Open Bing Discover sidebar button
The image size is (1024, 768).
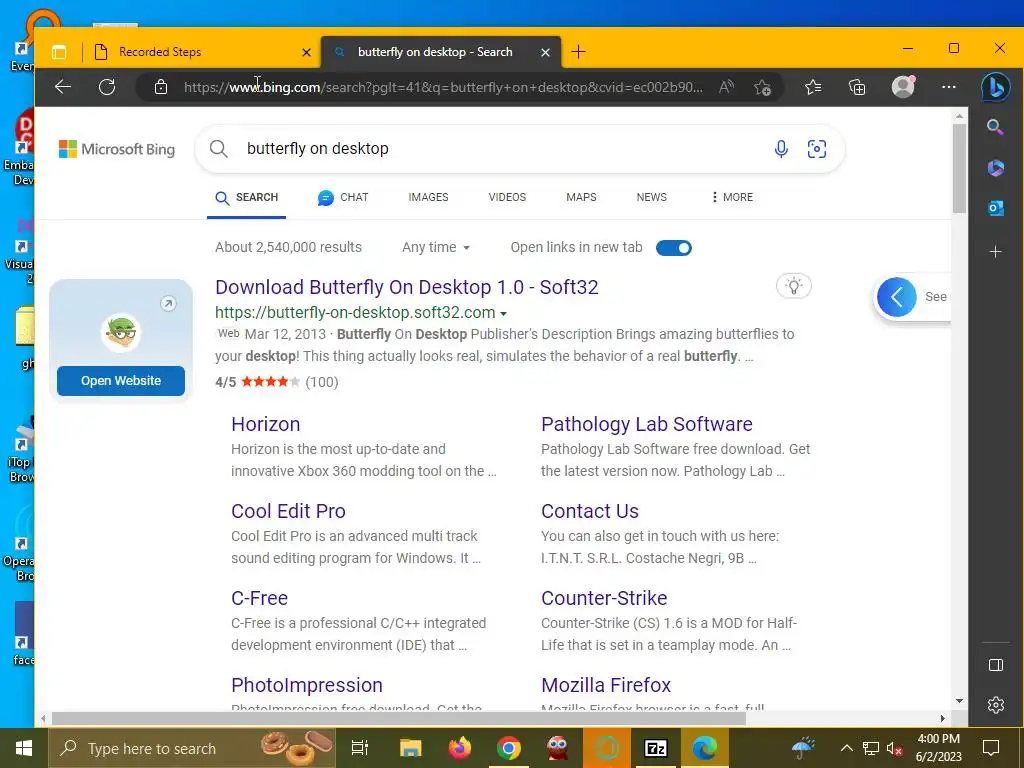click(x=995, y=87)
